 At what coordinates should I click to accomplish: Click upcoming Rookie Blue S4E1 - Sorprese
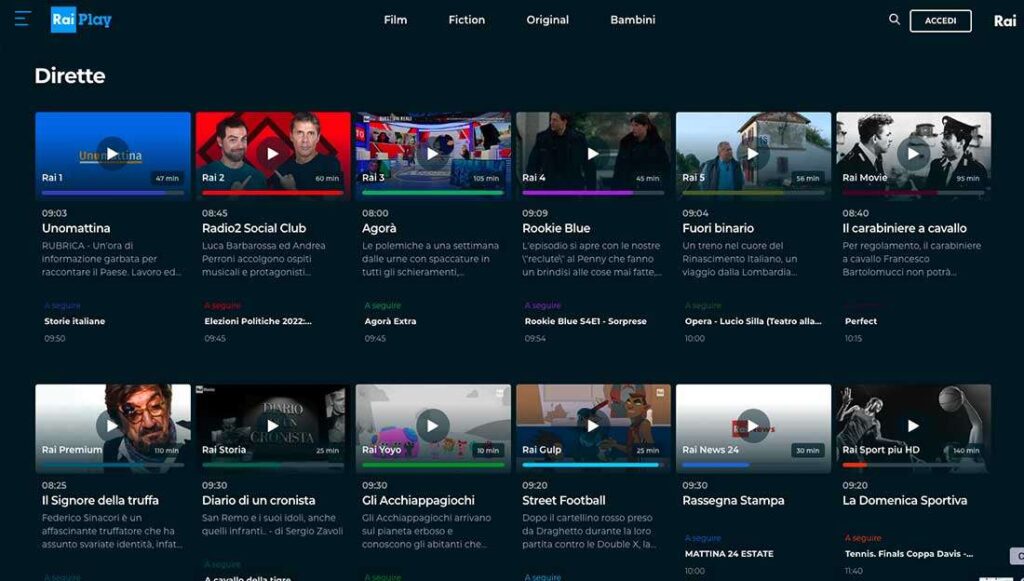[585, 321]
